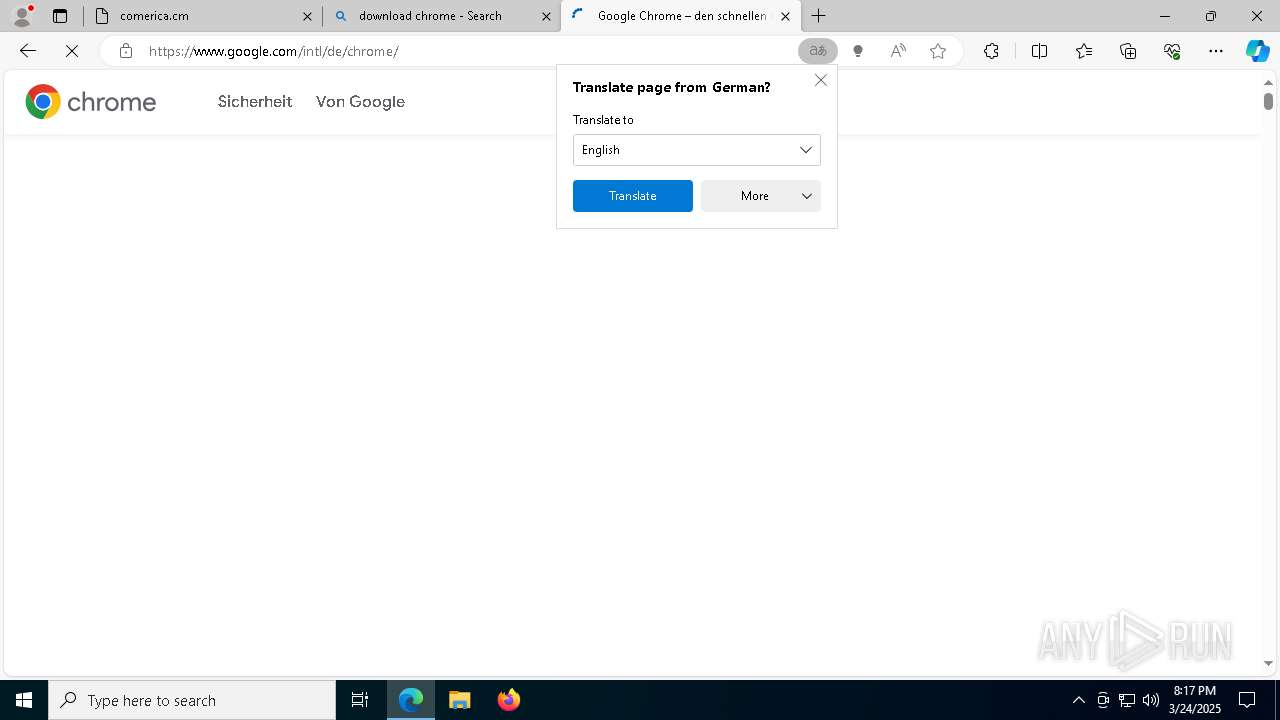
Task: Open the Favorites list icon
Action: tap(1084, 51)
